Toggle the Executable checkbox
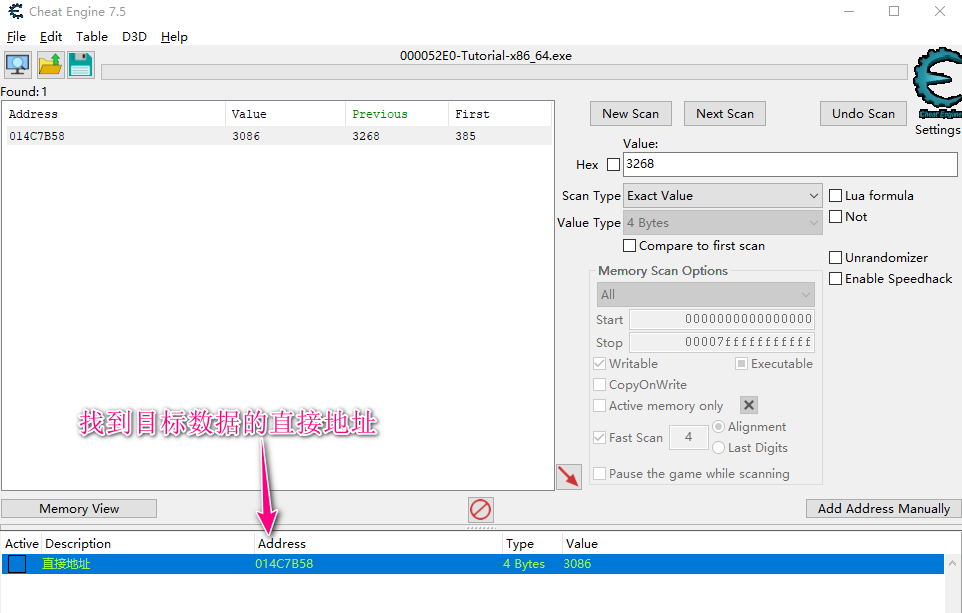This screenshot has height=613, width=962. (x=741, y=364)
